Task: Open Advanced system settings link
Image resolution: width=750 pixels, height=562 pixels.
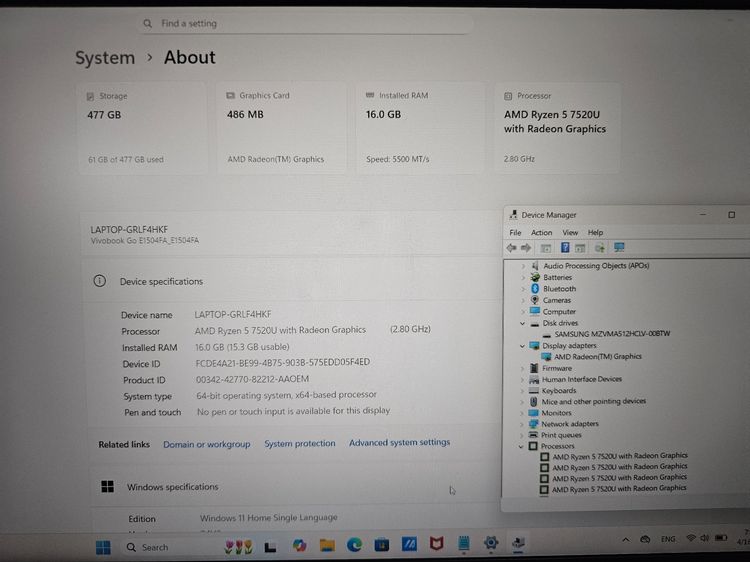Action: coord(399,442)
